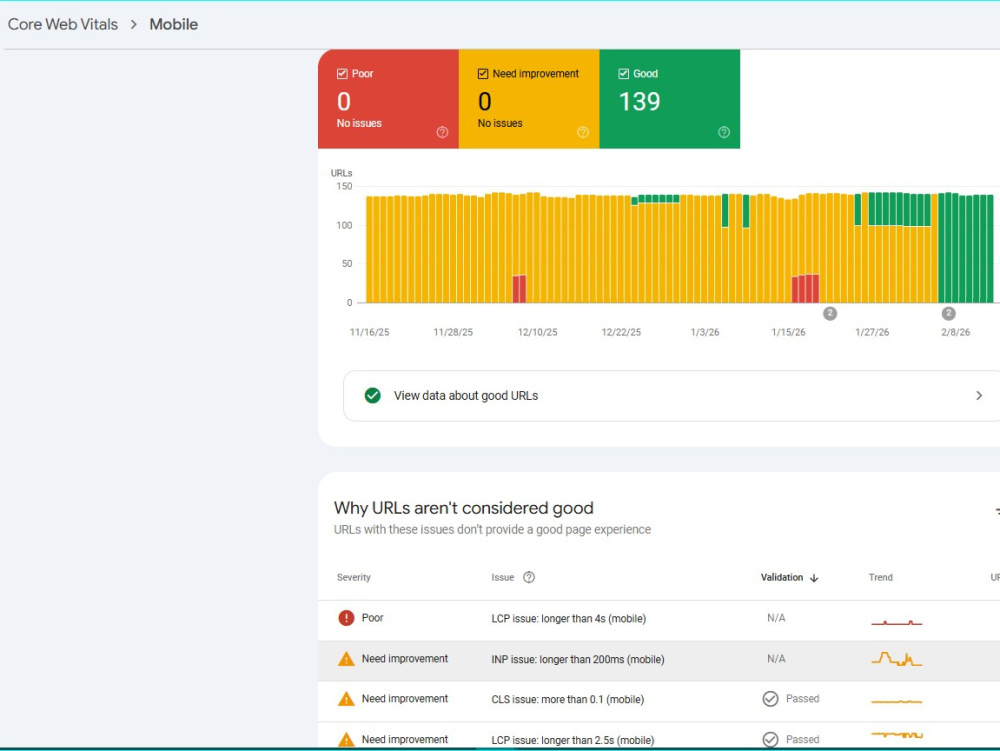The image size is (1000, 751).
Task: Click 'Why URLs aren't considered good' heading
Action: coord(464,508)
